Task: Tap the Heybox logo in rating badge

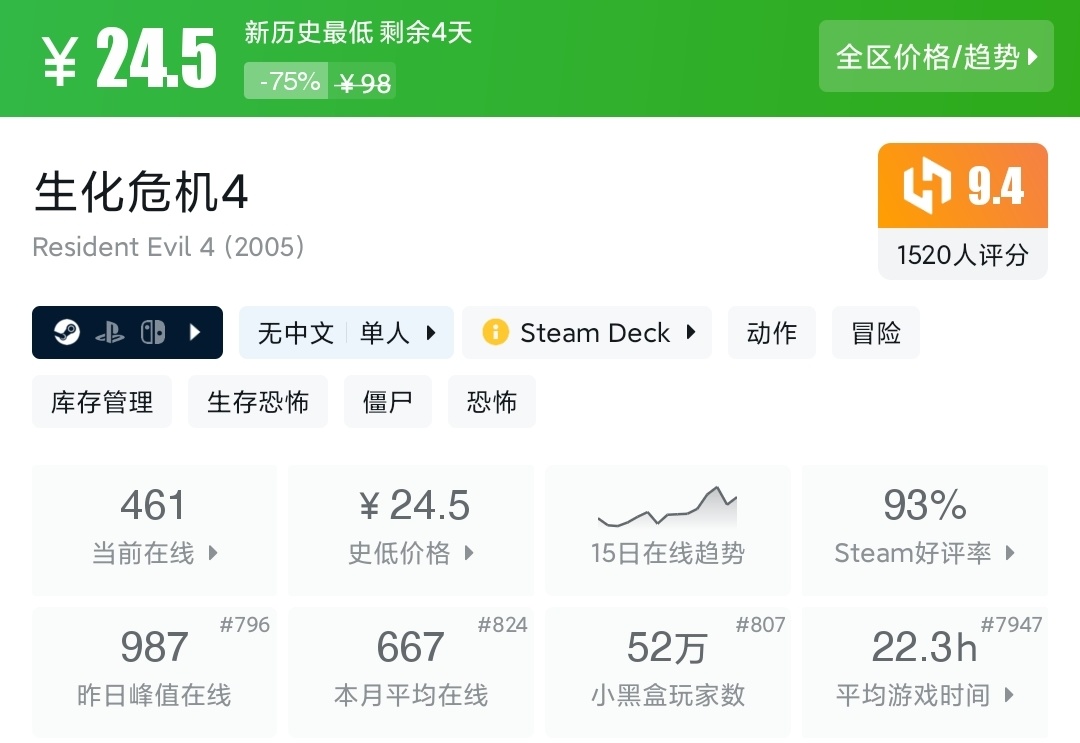Action: pos(925,187)
